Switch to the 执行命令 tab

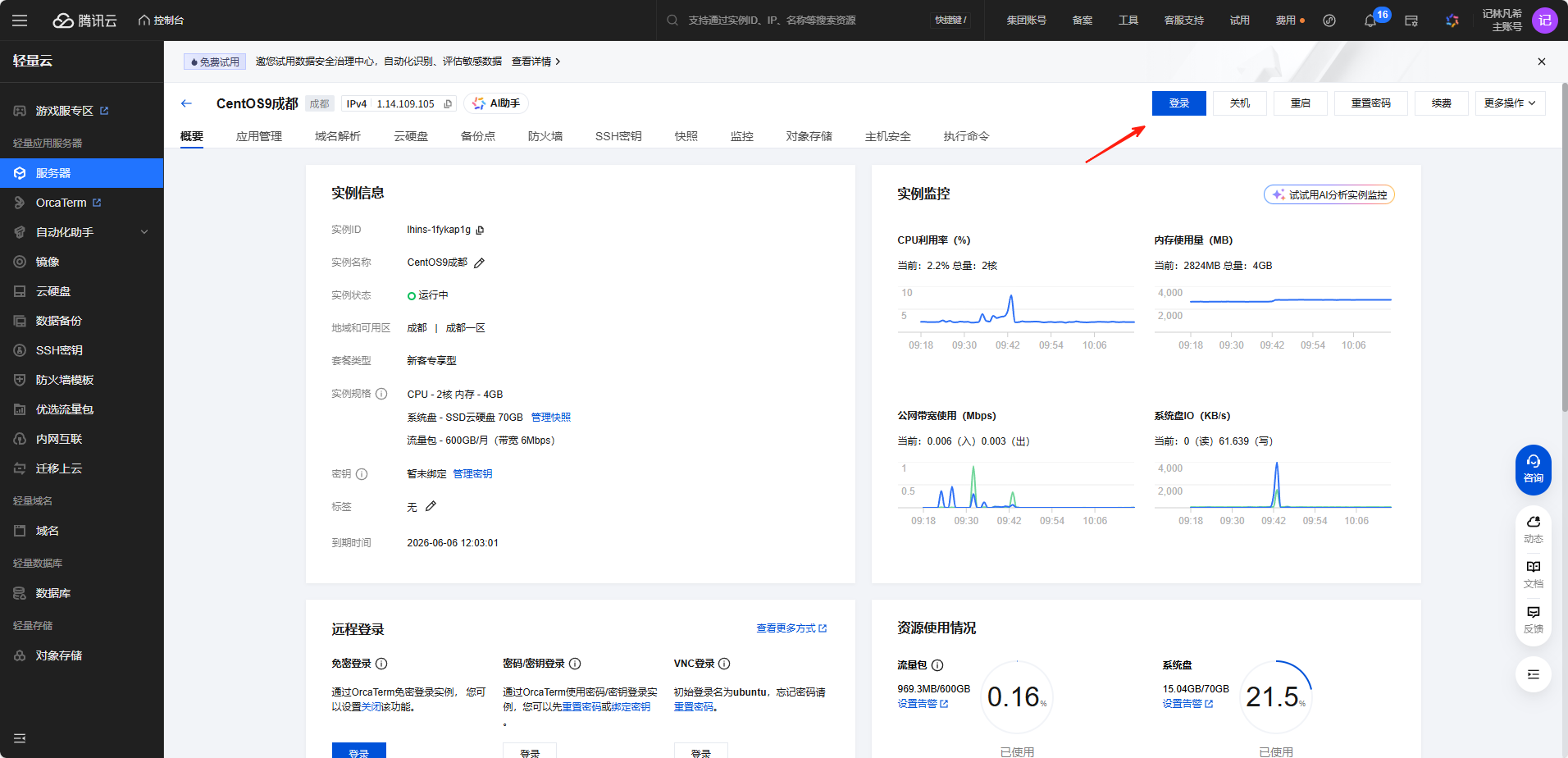pos(967,136)
